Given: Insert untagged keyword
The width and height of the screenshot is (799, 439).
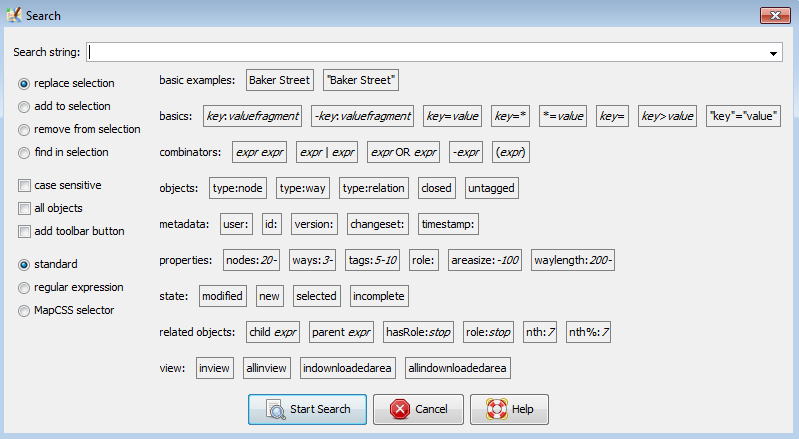Looking at the screenshot, I should pos(491,188).
